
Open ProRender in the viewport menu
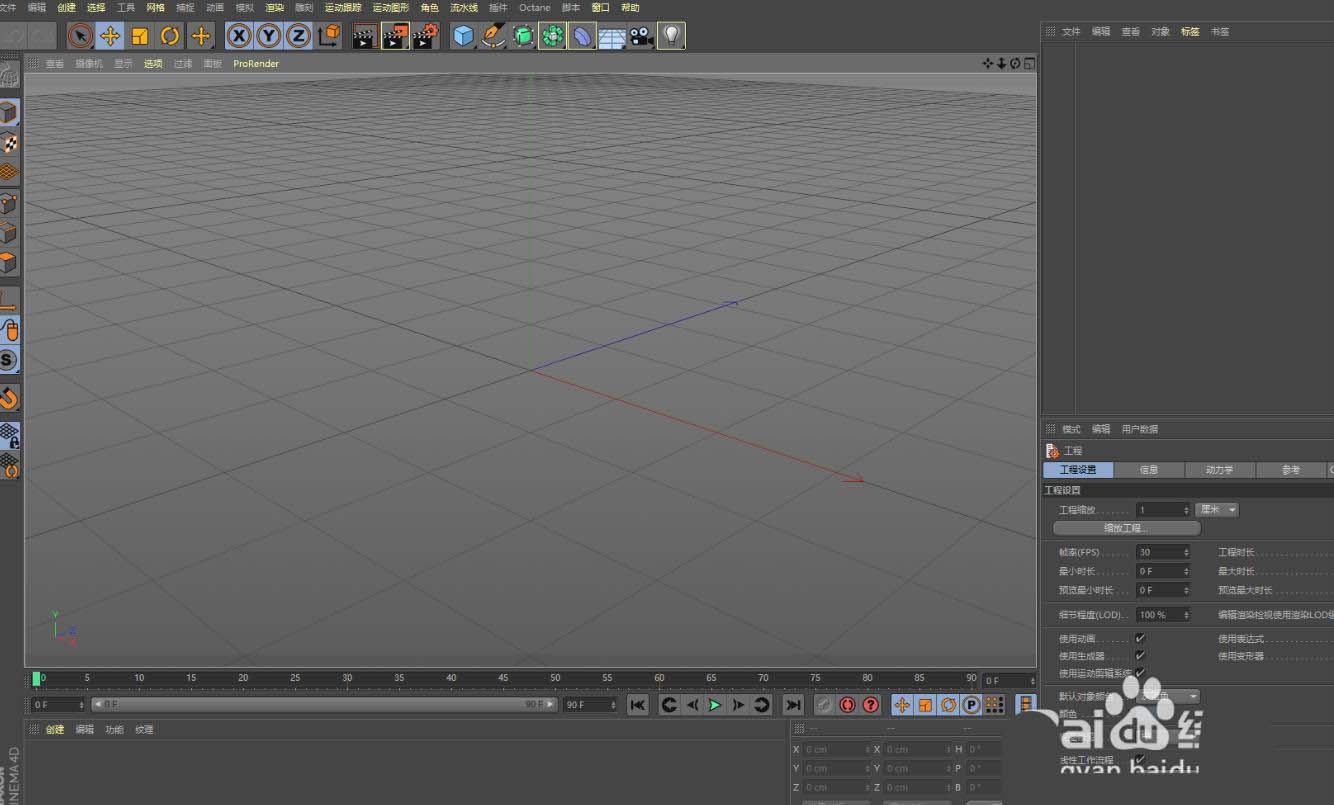pyautogui.click(x=256, y=64)
